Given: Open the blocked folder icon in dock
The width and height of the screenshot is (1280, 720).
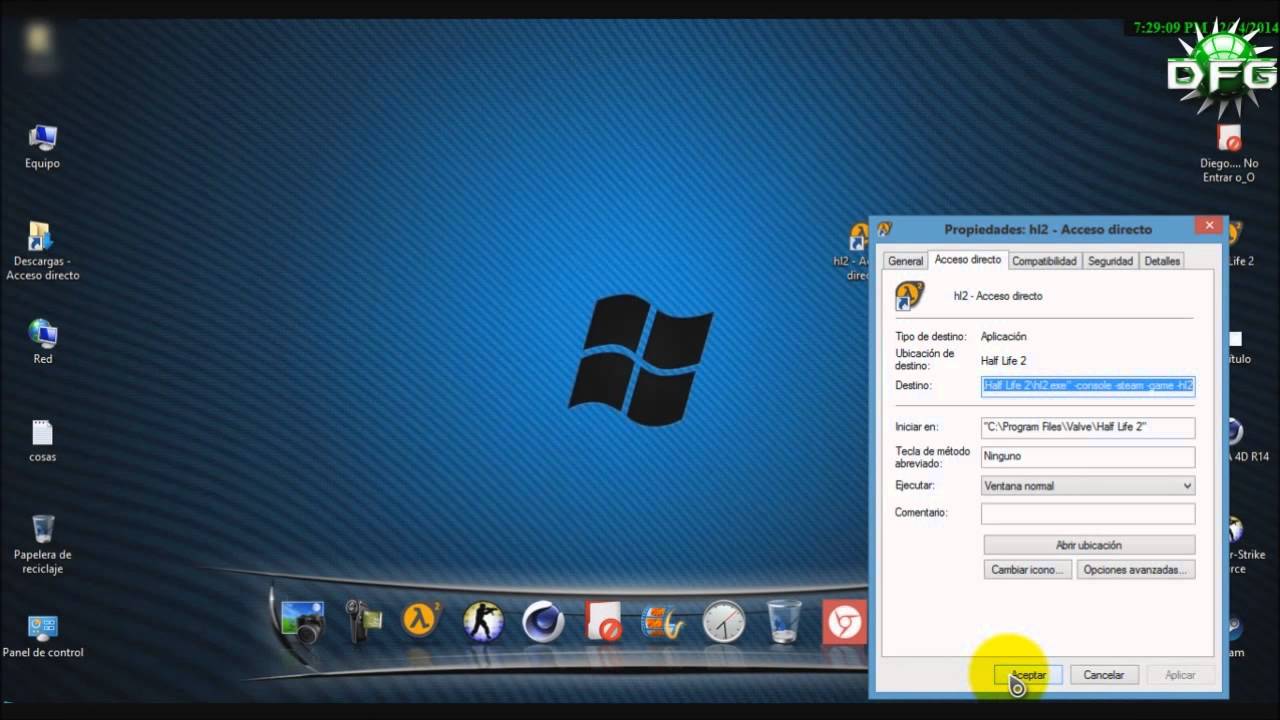Looking at the screenshot, I should pos(603,622).
